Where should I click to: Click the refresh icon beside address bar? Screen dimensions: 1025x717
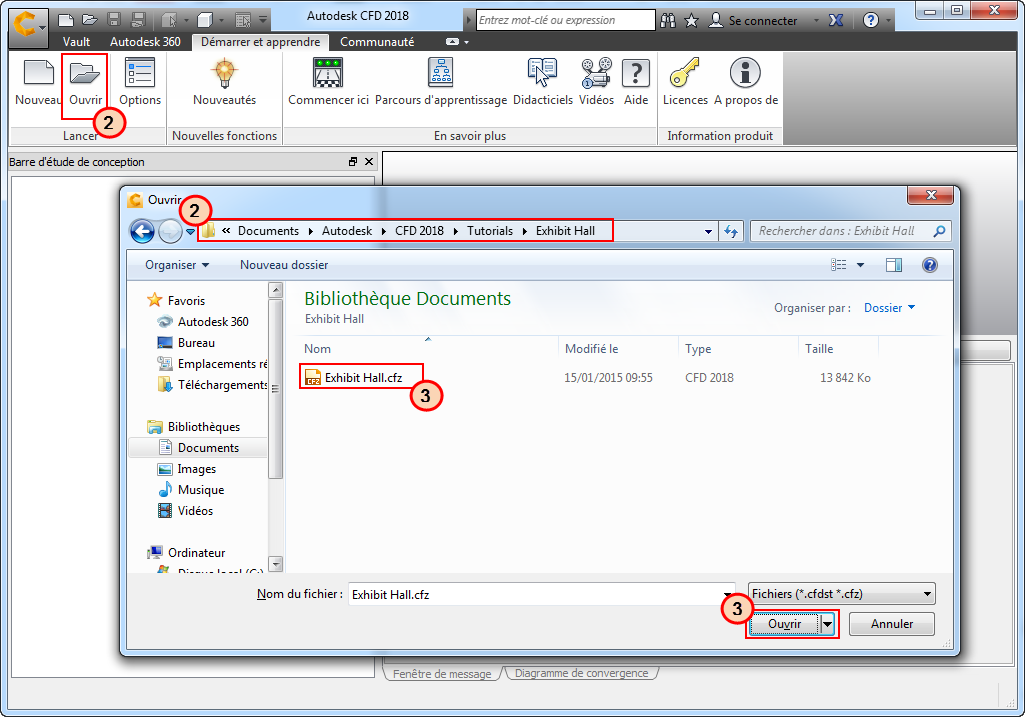click(731, 231)
